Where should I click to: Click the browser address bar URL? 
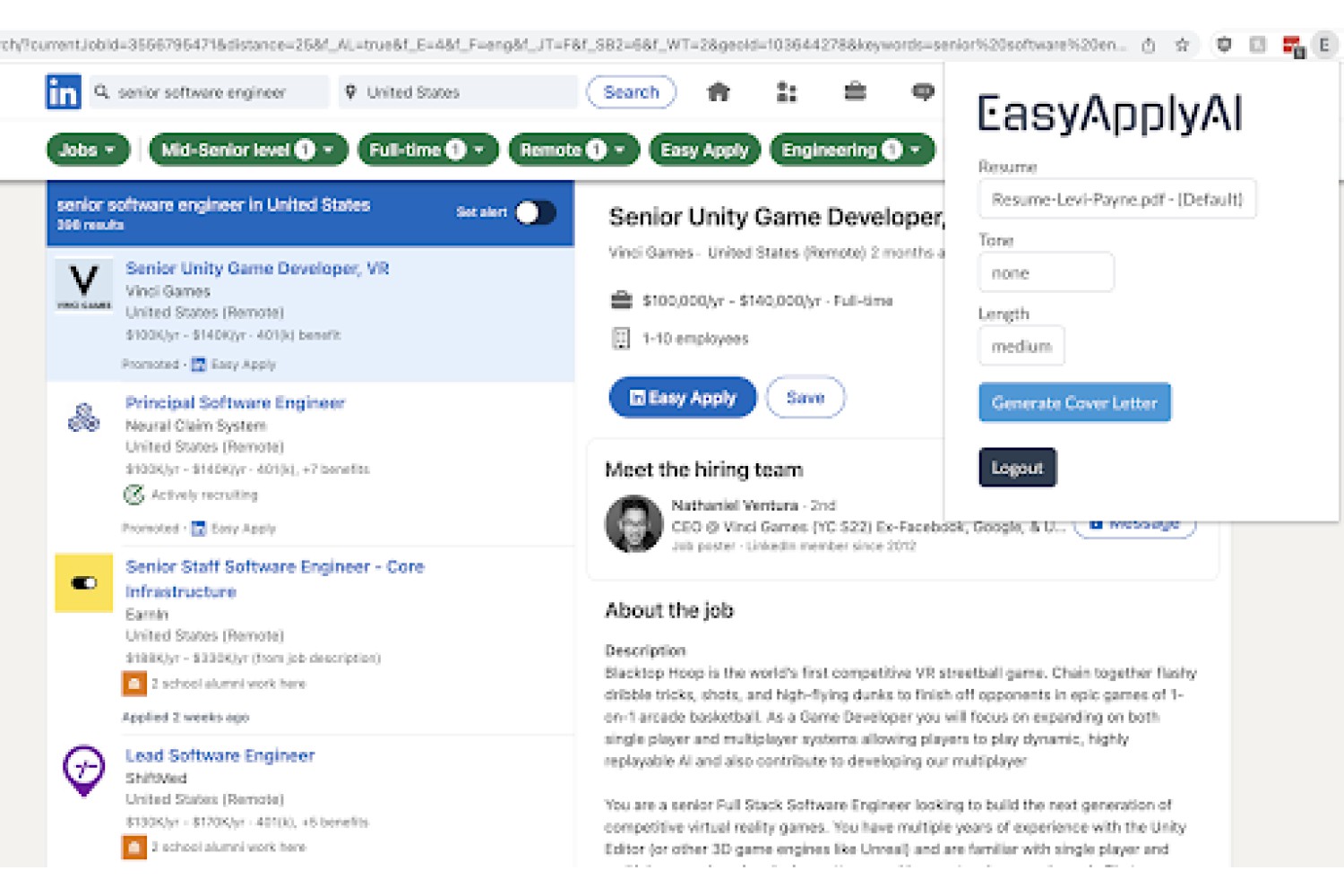563,45
